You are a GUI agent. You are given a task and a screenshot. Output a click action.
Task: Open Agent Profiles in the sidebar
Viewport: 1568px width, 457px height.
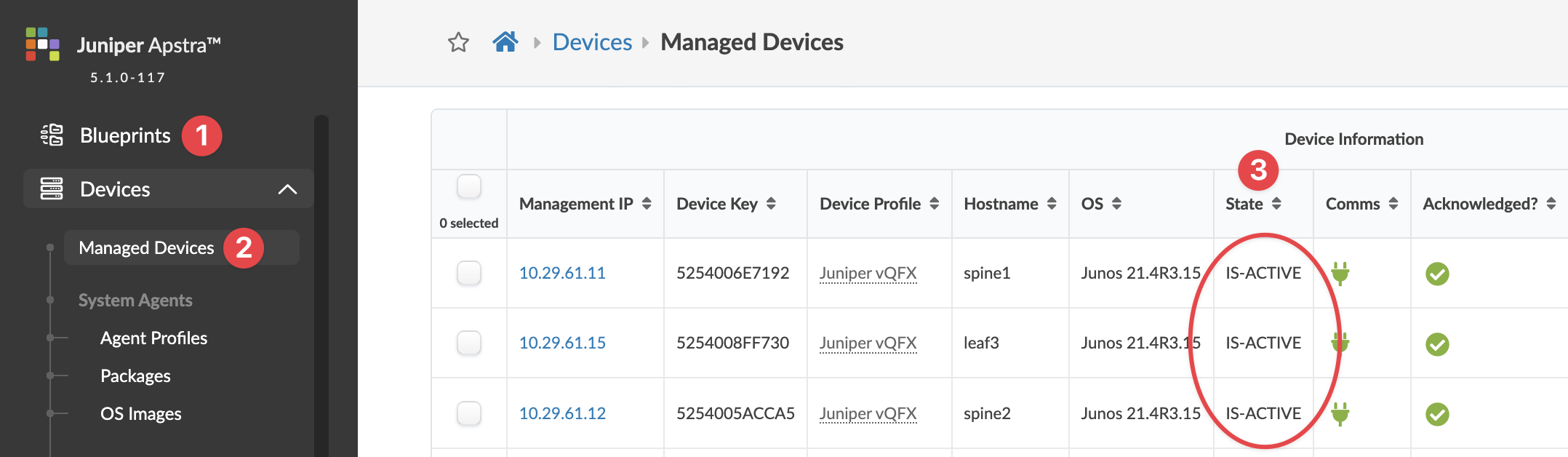[x=153, y=338]
